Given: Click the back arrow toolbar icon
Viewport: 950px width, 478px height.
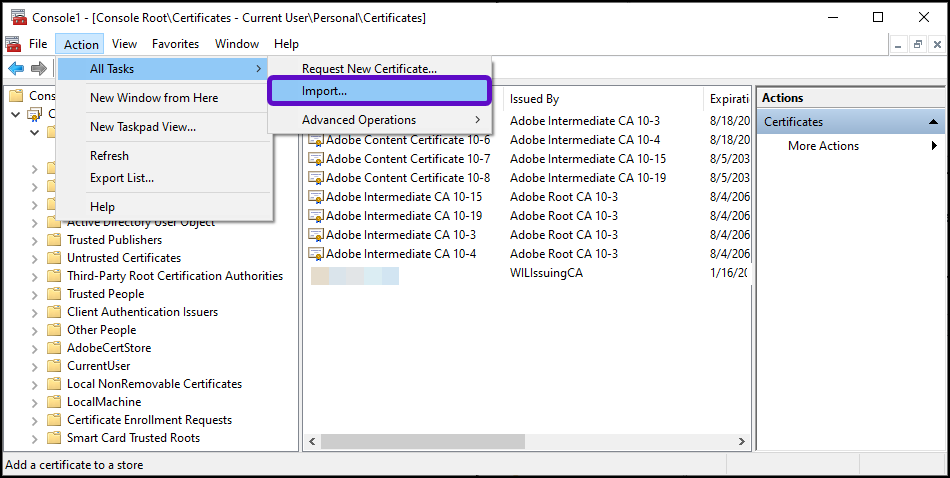Looking at the screenshot, I should tap(16, 68).
